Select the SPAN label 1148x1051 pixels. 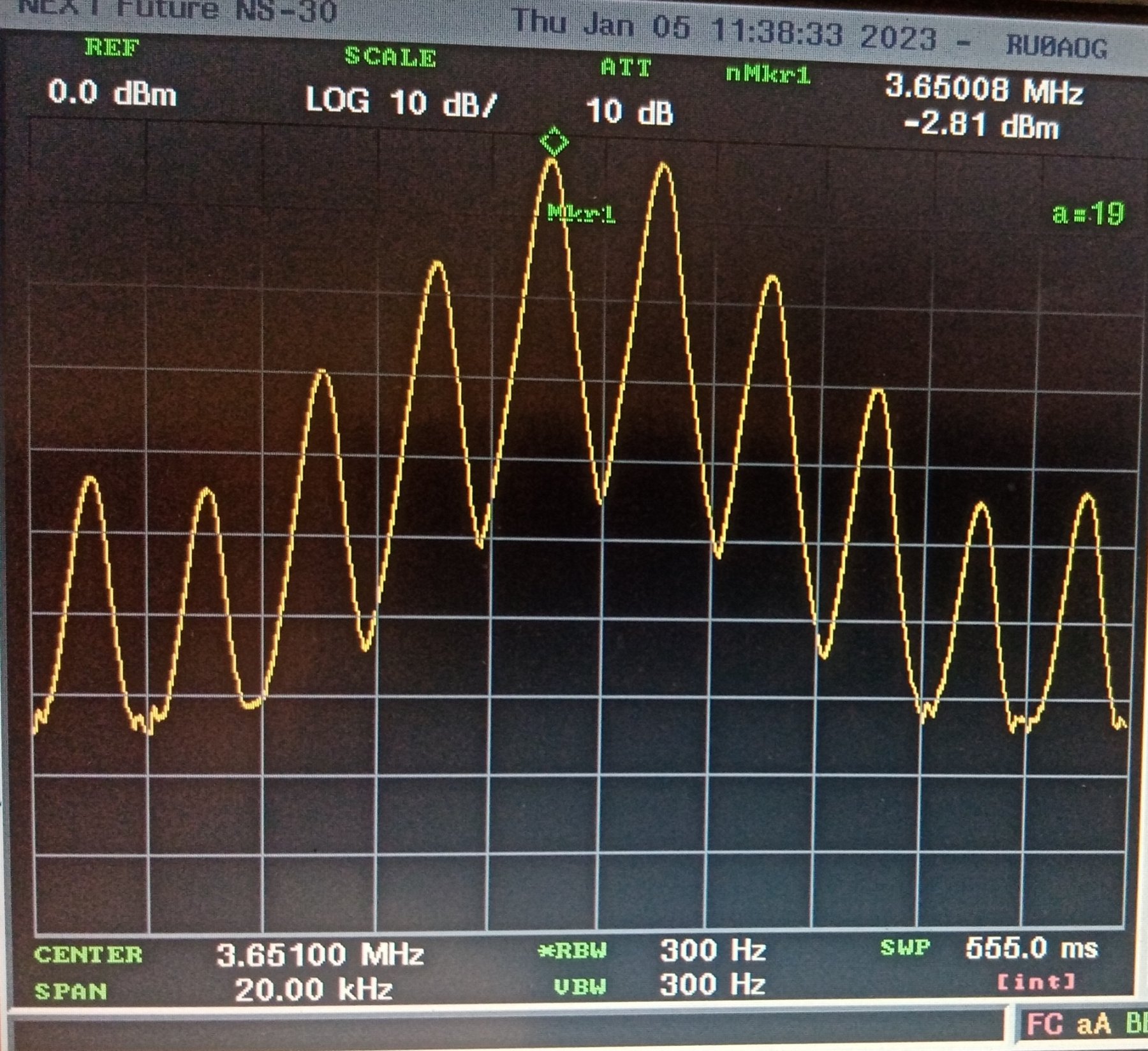[x=71, y=992]
